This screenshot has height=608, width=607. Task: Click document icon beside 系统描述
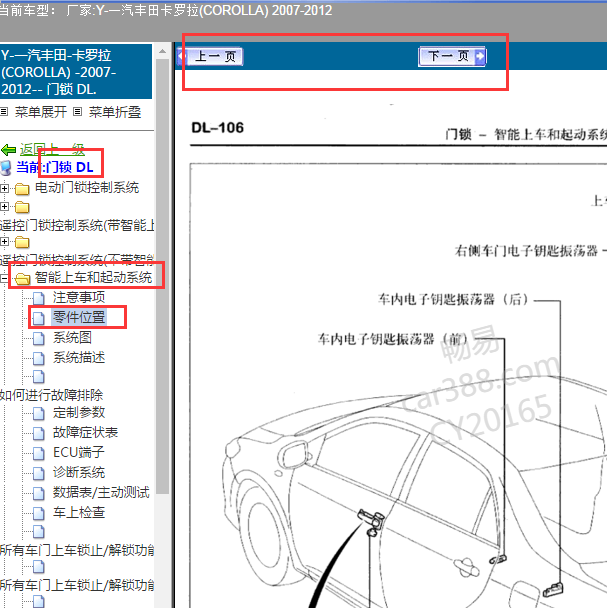[x=38, y=358]
